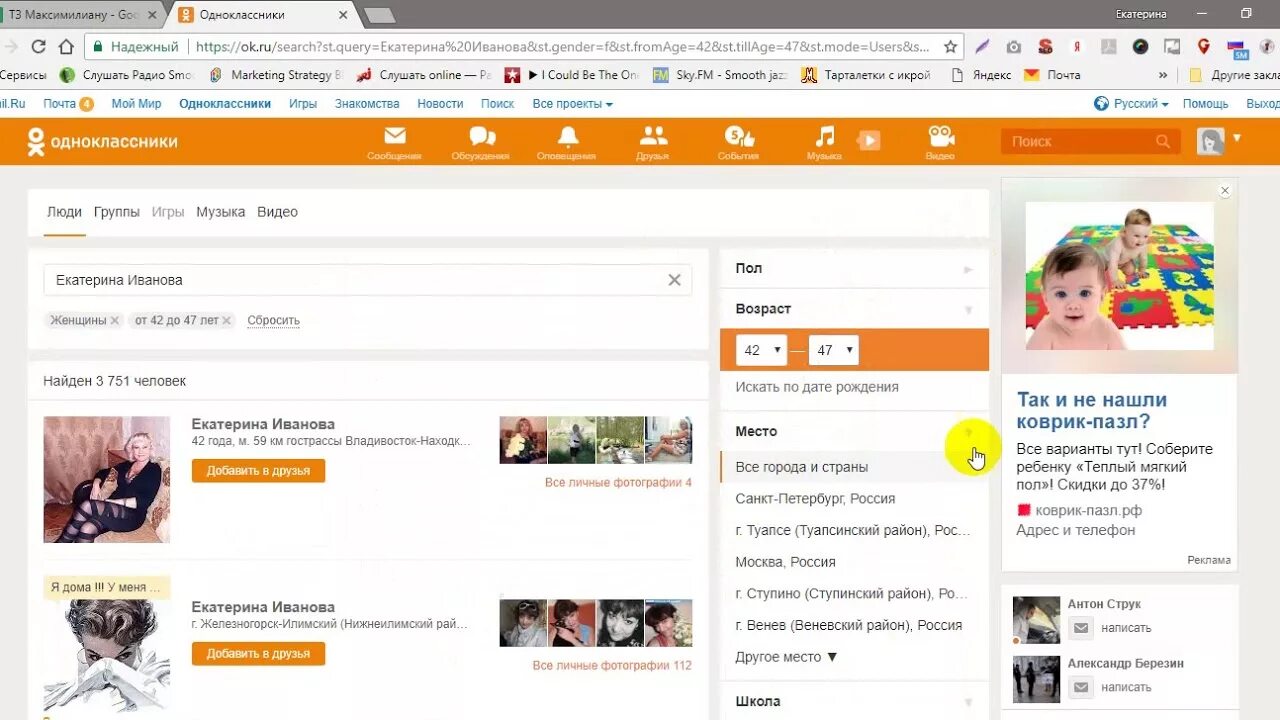Screen dimensions: 1280x720
Task: Open a new browser tab
Action: (379, 15)
